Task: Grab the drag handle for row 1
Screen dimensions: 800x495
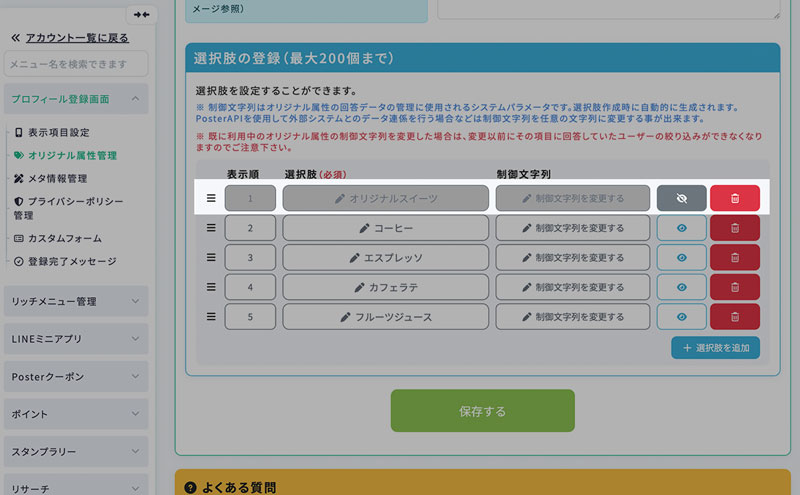Action: tap(211, 198)
